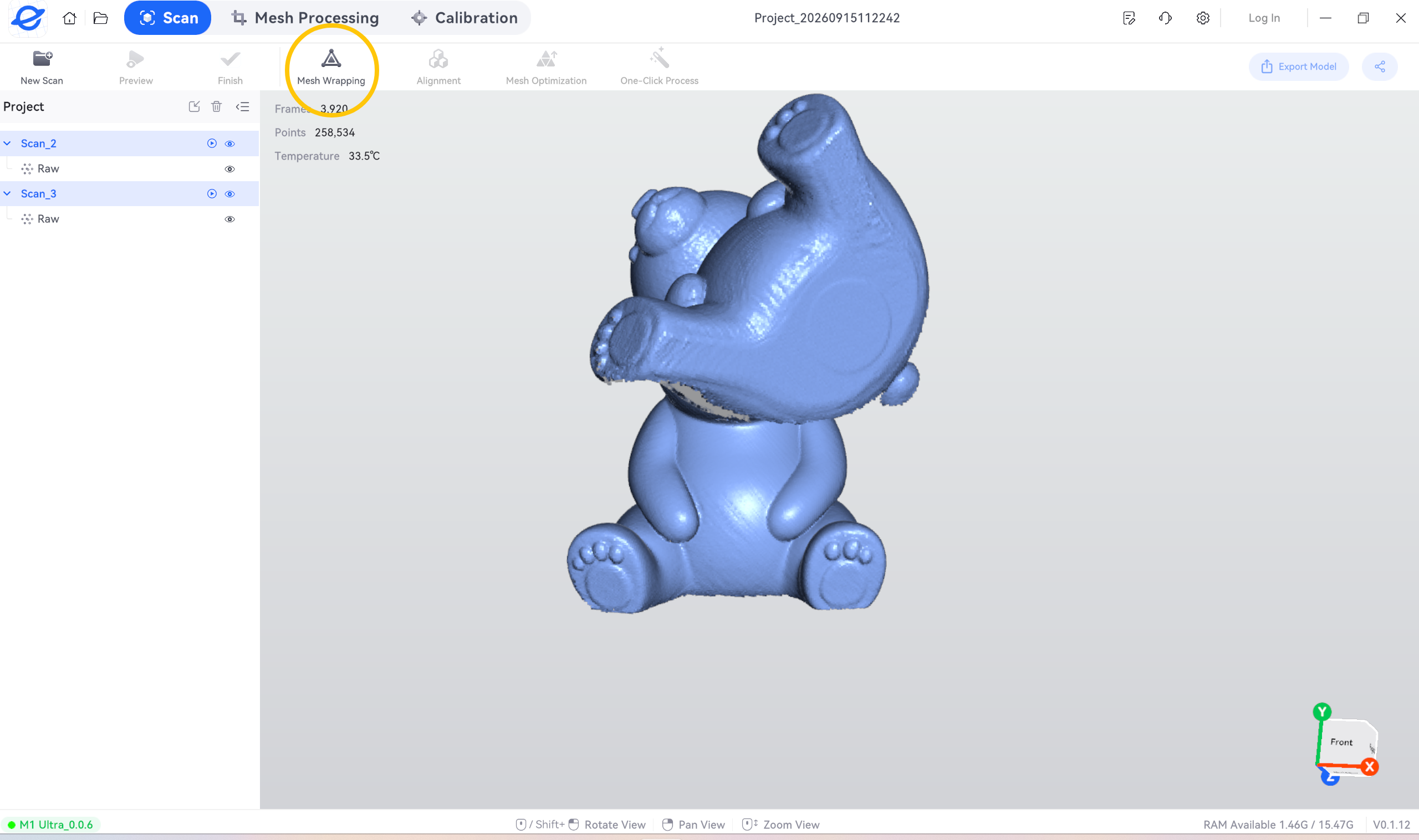The height and width of the screenshot is (840, 1419).
Task: Start Mesh Wrapping
Action: 331,68
